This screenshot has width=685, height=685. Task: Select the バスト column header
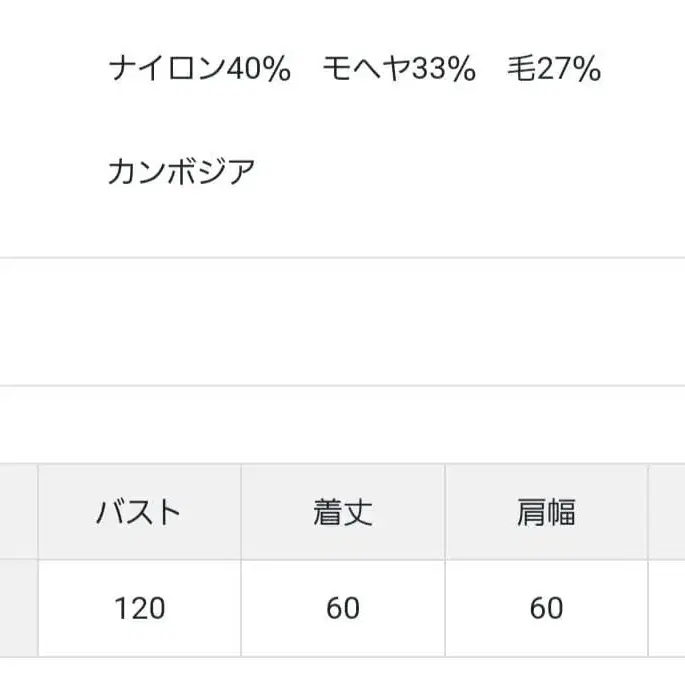tap(139, 513)
